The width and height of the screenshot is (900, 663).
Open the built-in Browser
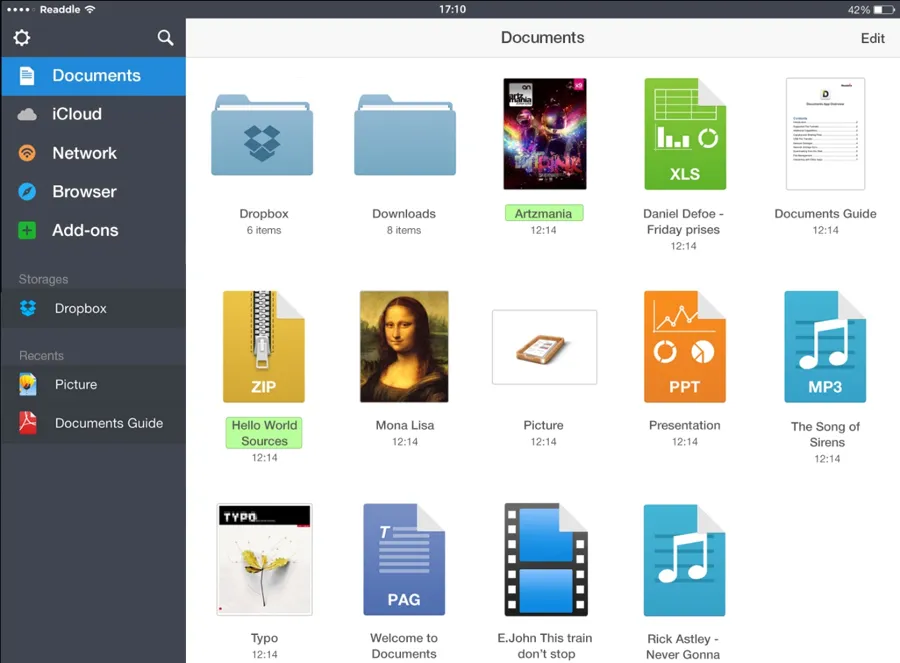(x=84, y=191)
